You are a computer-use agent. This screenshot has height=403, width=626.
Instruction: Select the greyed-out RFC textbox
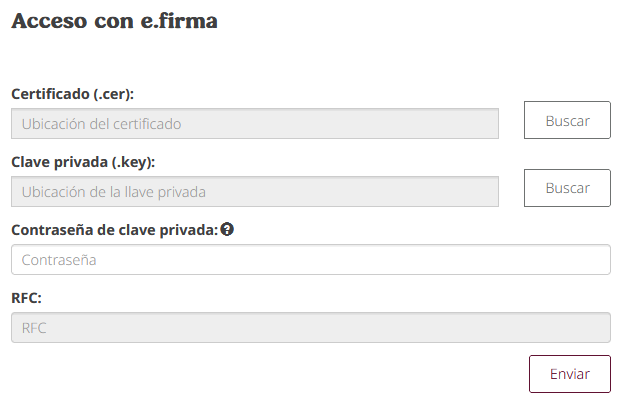click(311, 328)
